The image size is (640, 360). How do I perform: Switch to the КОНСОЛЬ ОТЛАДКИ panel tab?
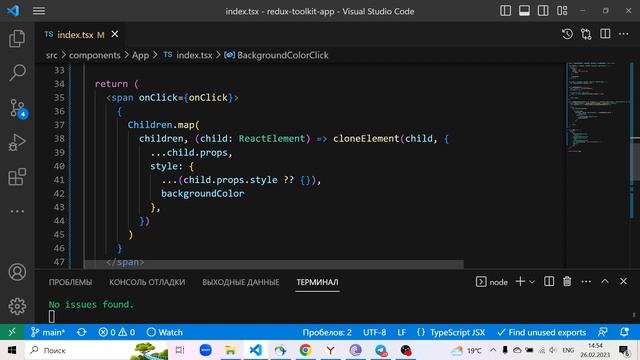point(147,282)
